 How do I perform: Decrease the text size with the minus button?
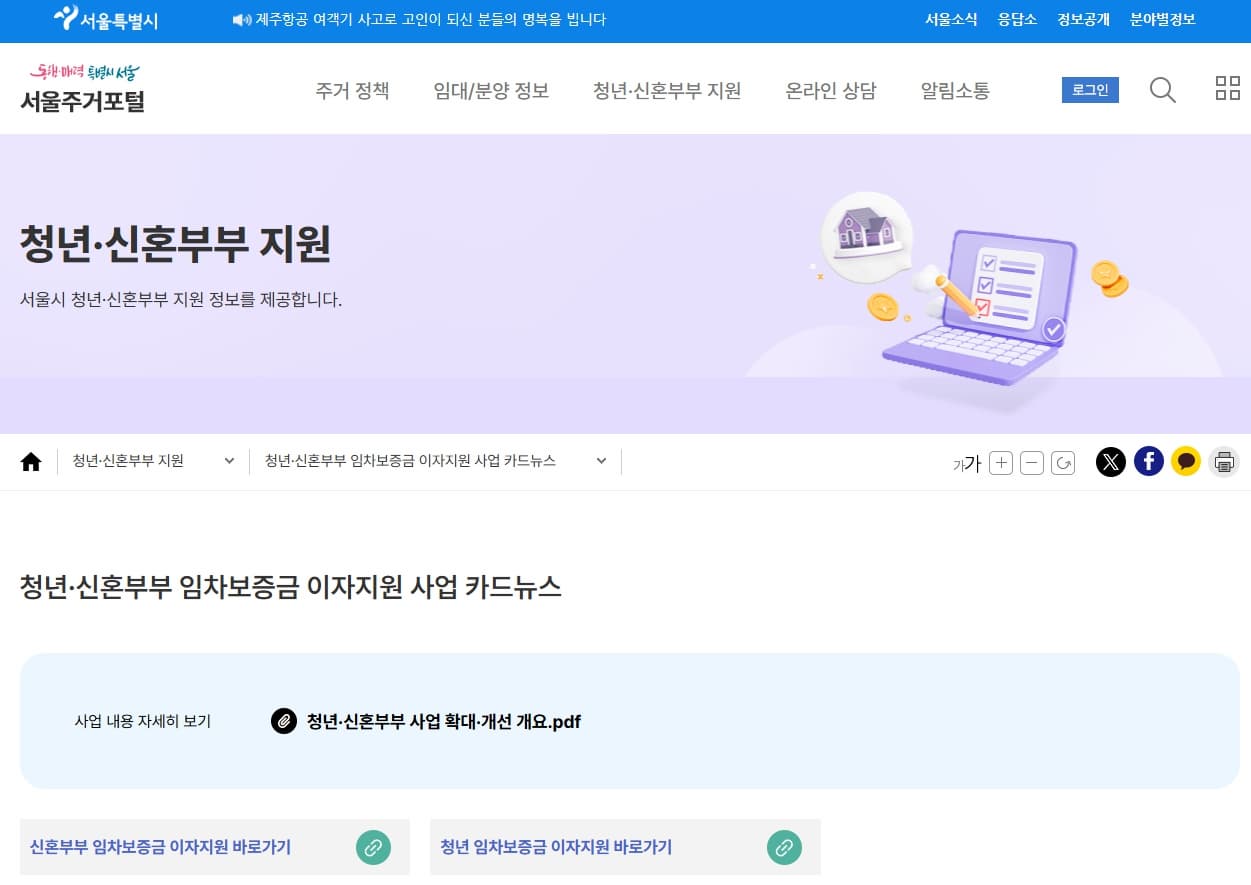click(1032, 462)
